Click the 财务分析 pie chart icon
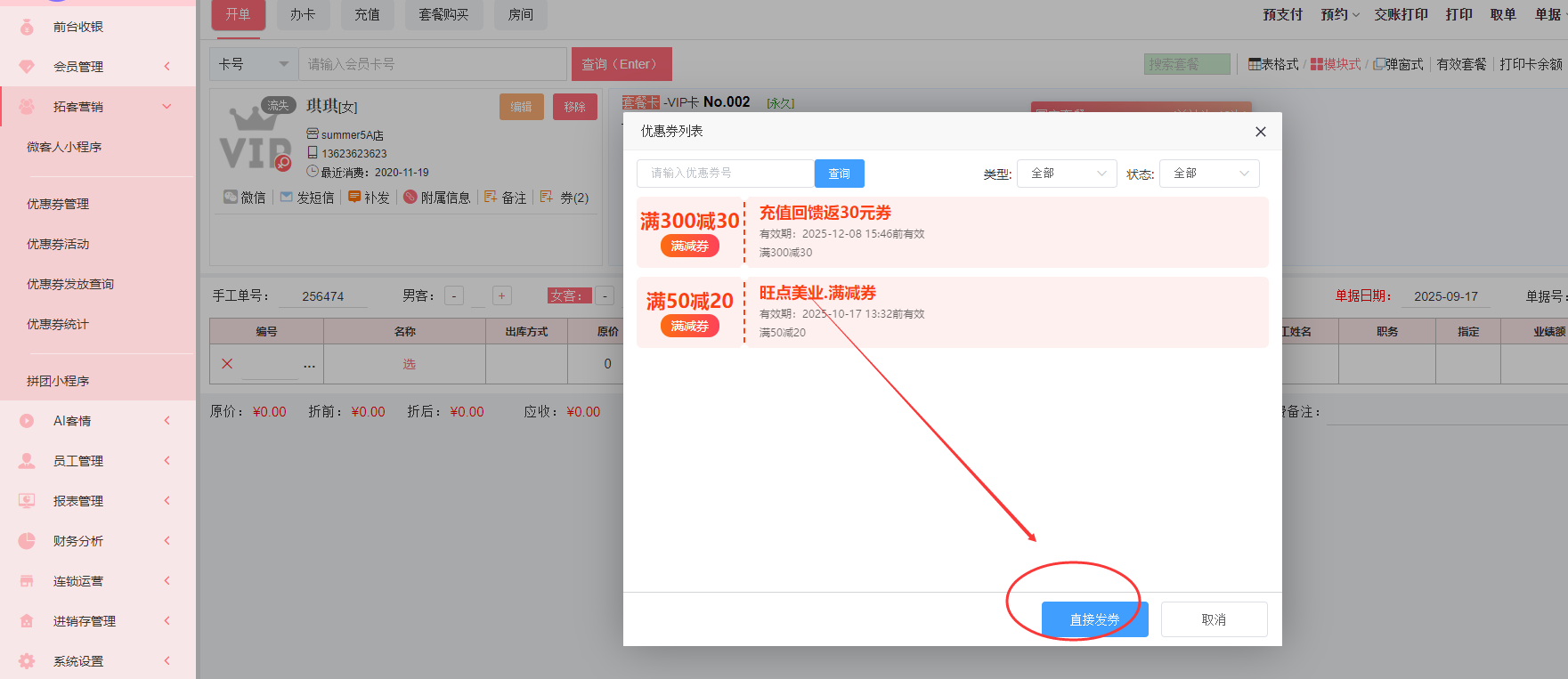Screen dimensions: 1568x679 coord(27,541)
